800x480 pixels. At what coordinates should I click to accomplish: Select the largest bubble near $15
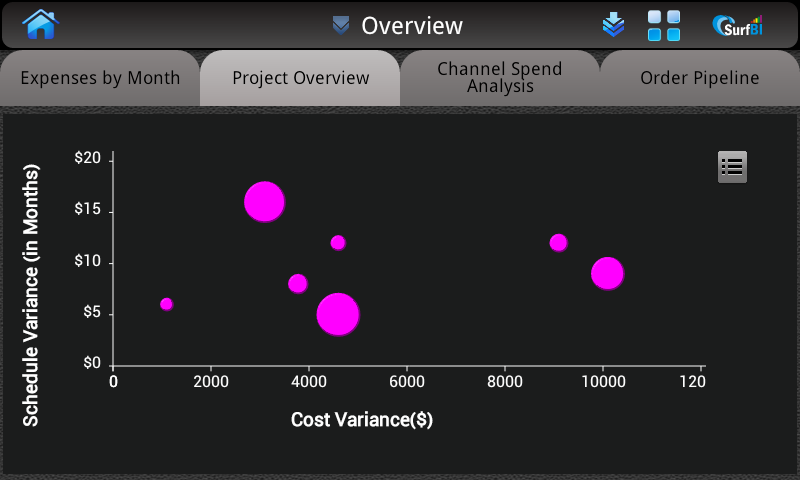point(264,202)
